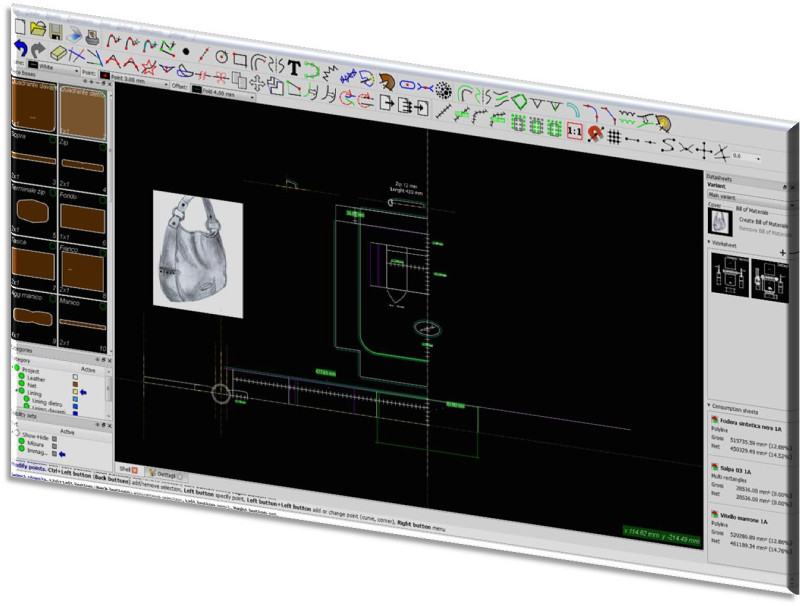Click the New document icon
The height and width of the screenshot is (607, 800).
coord(20,27)
